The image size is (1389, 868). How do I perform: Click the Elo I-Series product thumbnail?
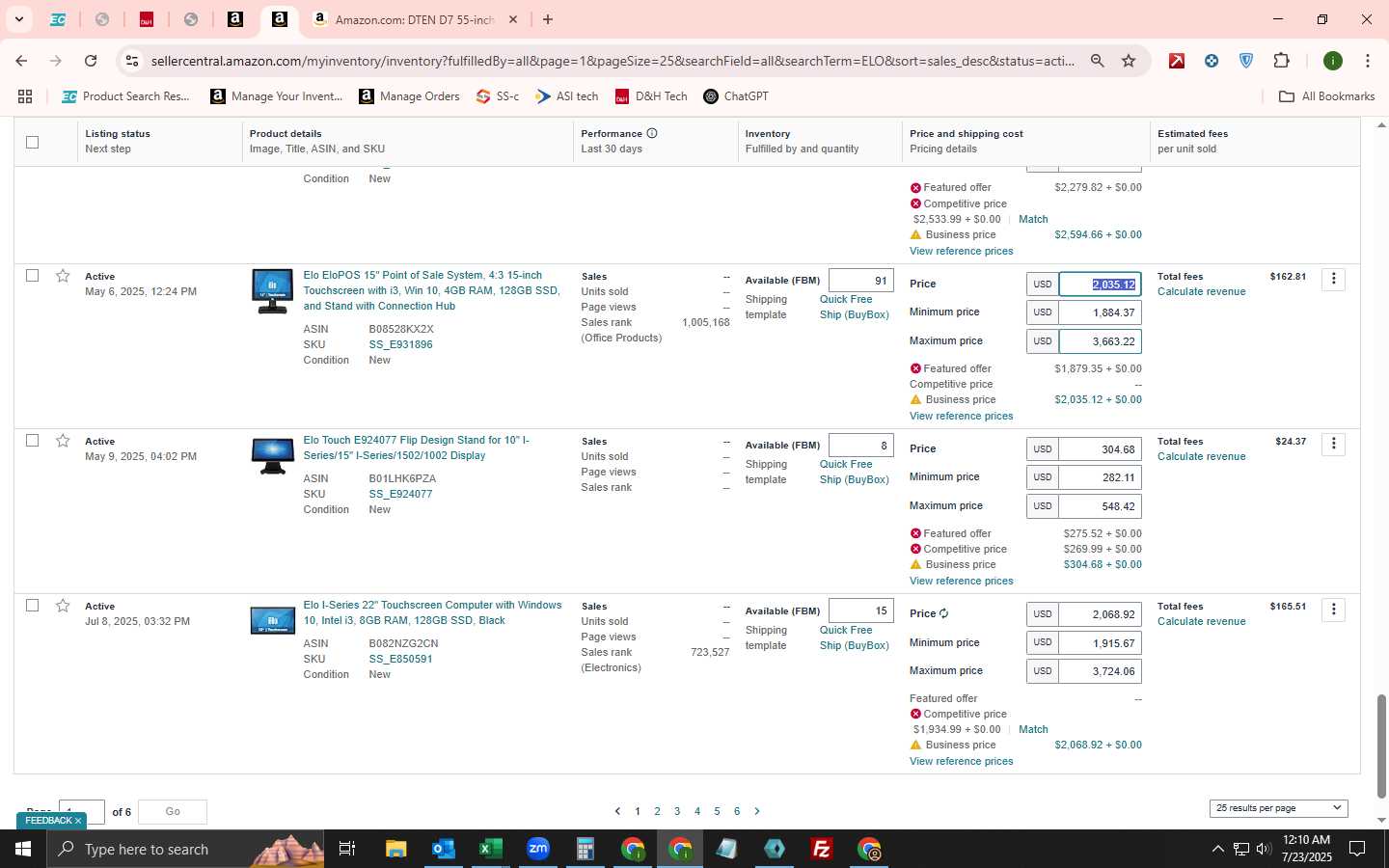pos(273,620)
